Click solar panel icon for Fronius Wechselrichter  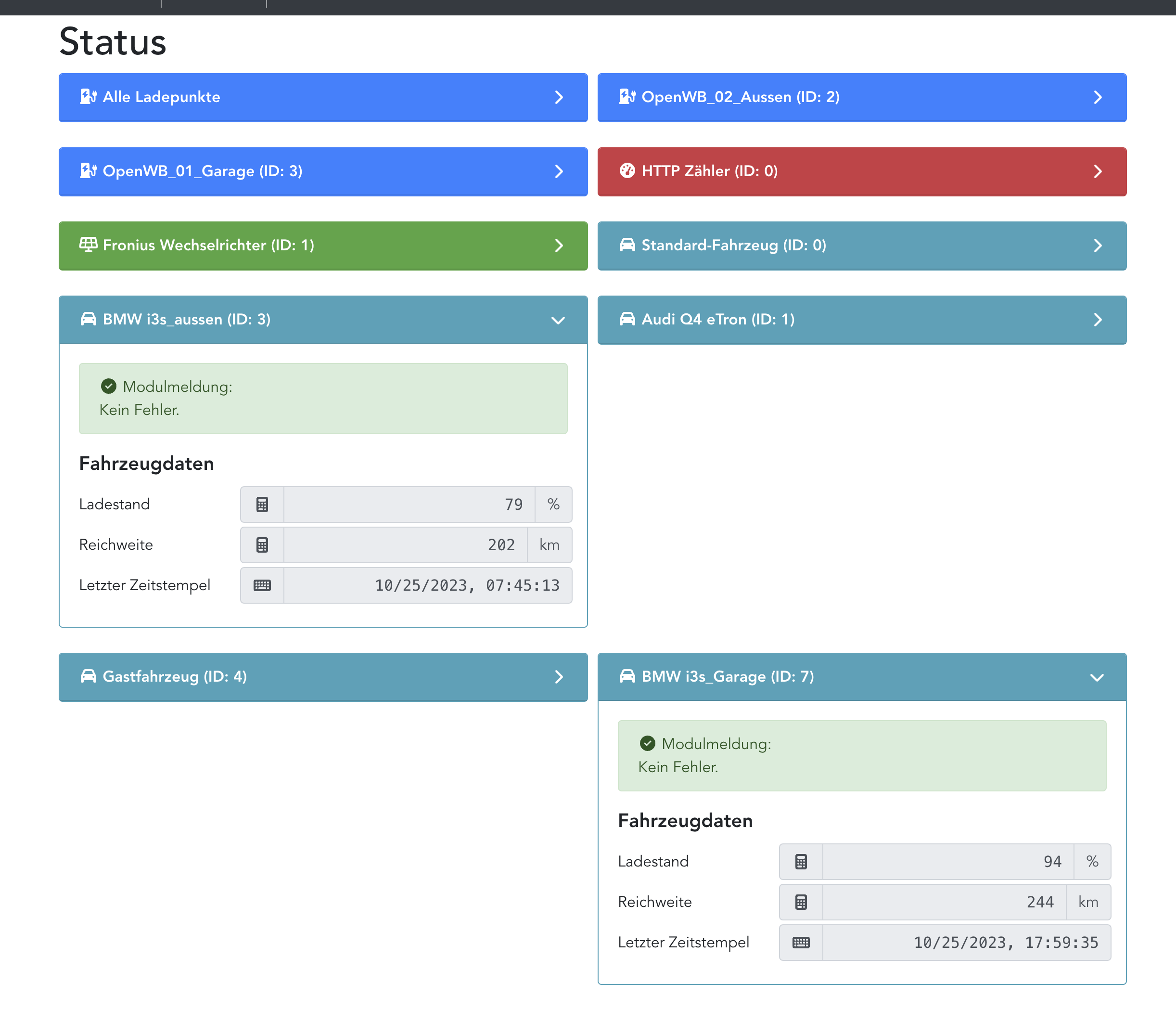tap(88, 245)
